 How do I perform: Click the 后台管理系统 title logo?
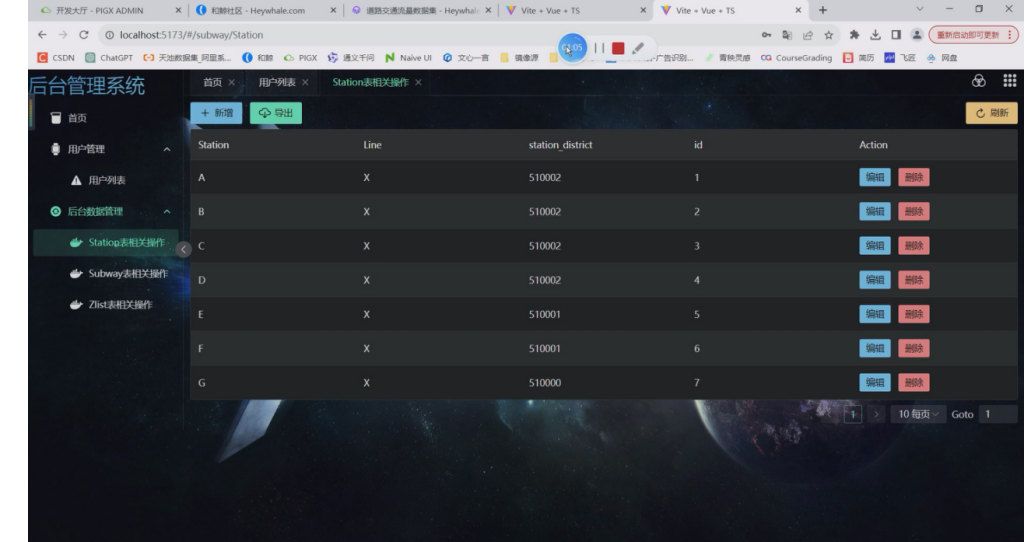coord(87,85)
